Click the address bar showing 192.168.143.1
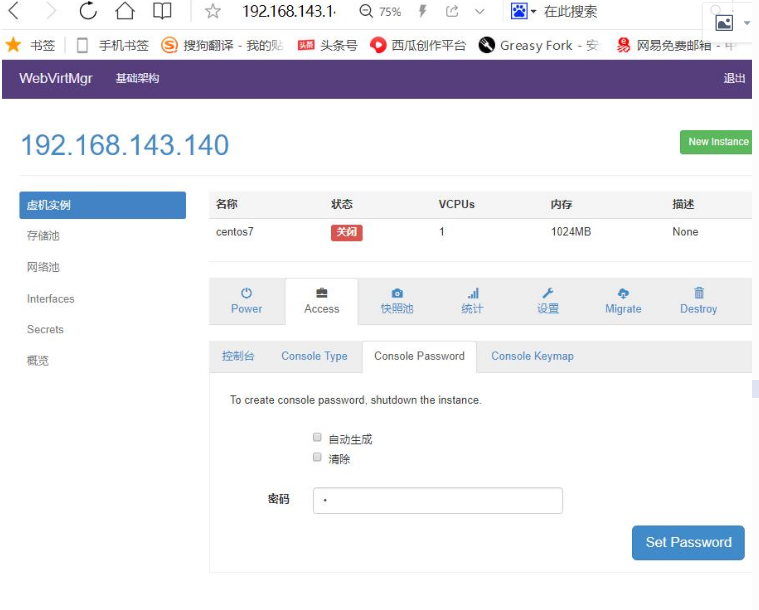Viewport: 759px width, 610px height. point(289,11)
